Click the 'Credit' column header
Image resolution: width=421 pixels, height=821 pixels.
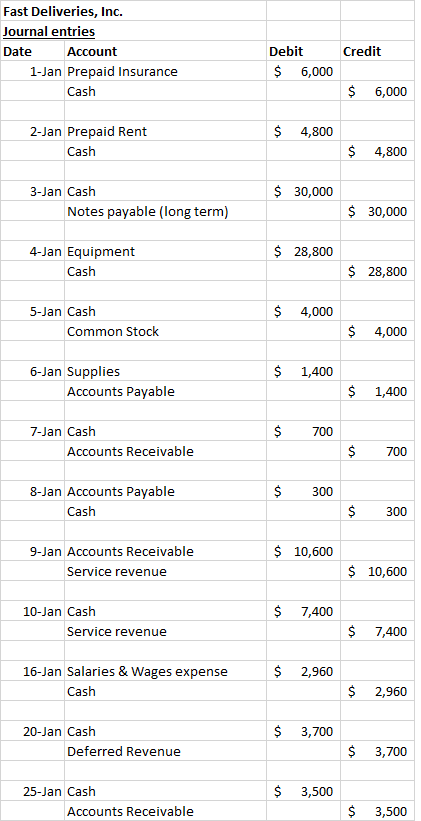378,51
